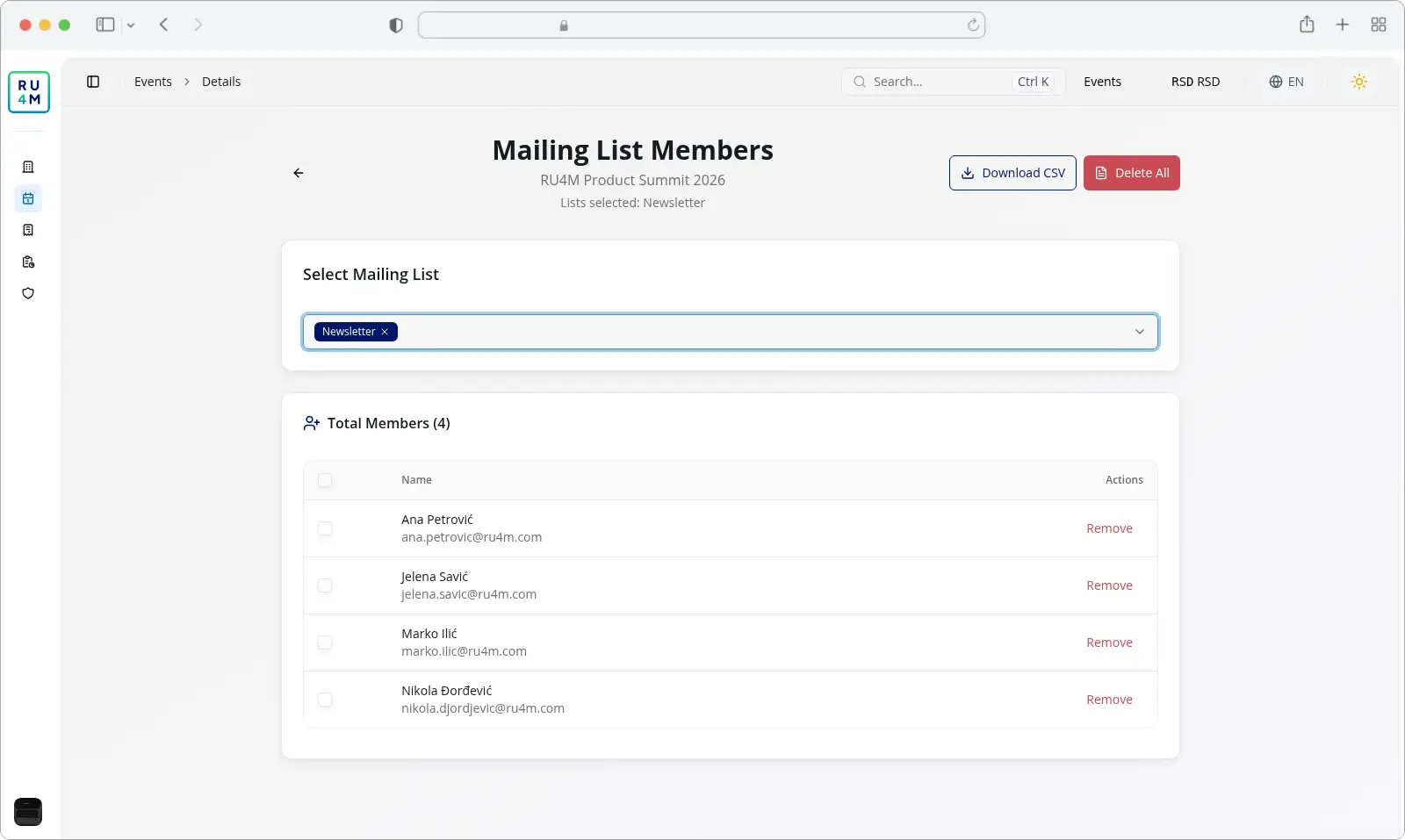Remove Ana Petrović from the list
1405x840 pixels.
1109,528
